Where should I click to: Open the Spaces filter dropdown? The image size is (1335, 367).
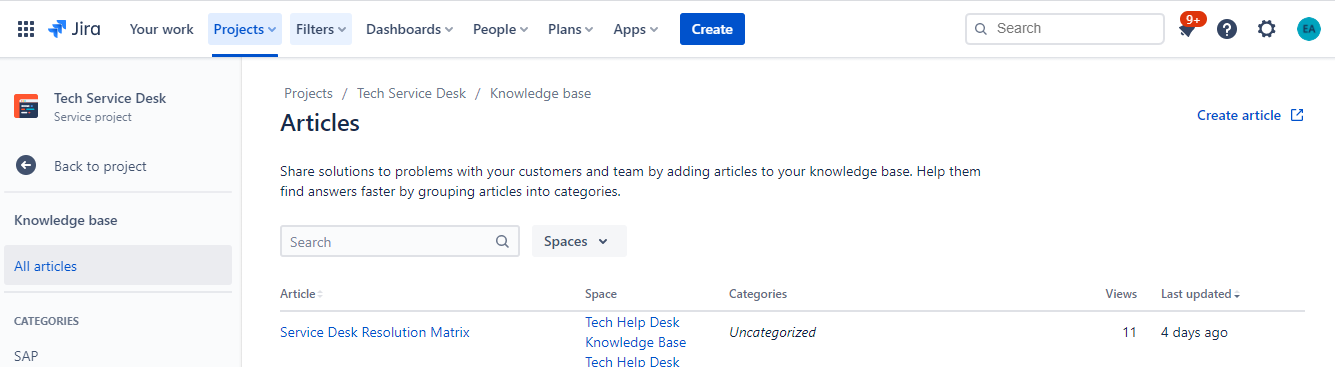click(x=579, y=241)
